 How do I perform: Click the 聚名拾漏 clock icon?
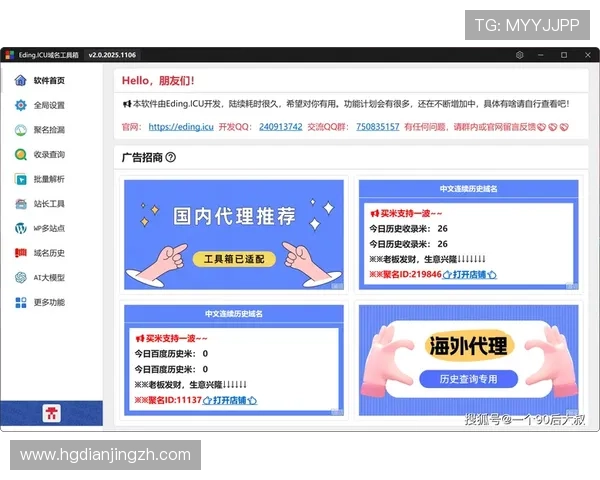coord(20,130)
